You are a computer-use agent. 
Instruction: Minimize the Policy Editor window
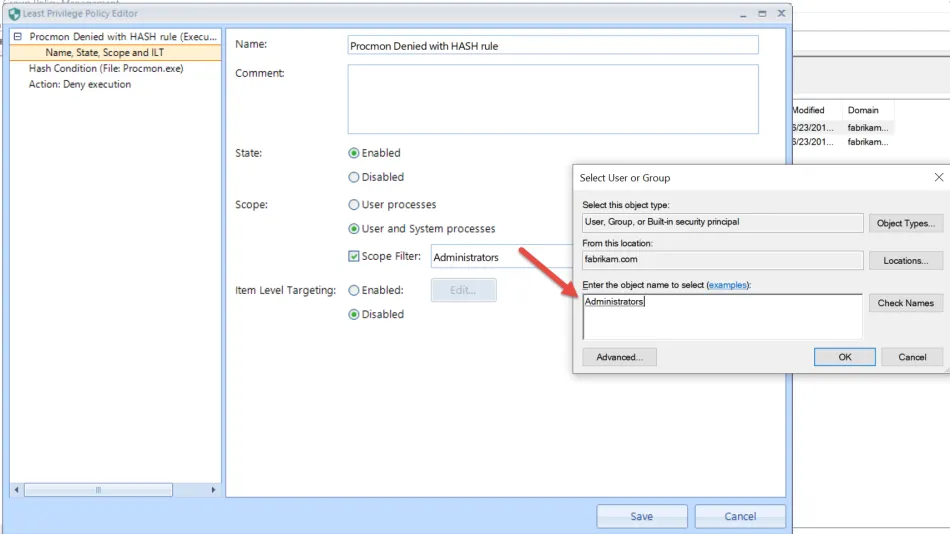[743, 13]
